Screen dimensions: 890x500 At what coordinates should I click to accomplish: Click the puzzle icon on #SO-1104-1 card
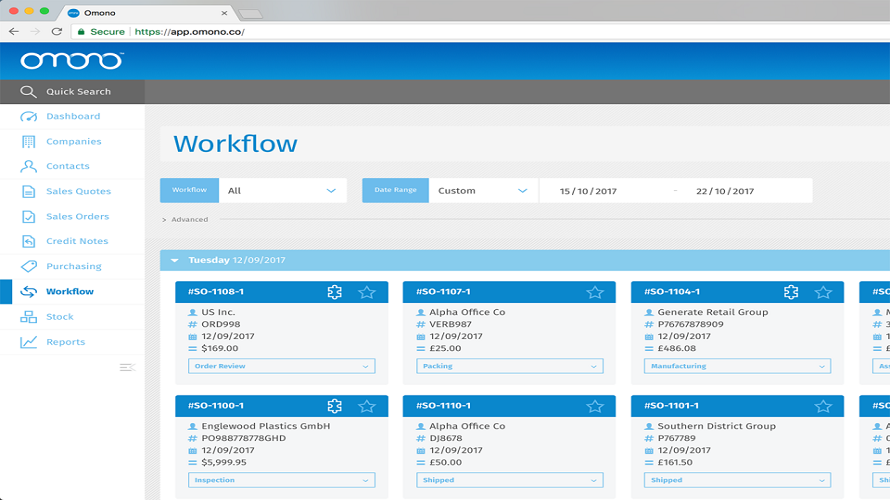tap(791, 292)
